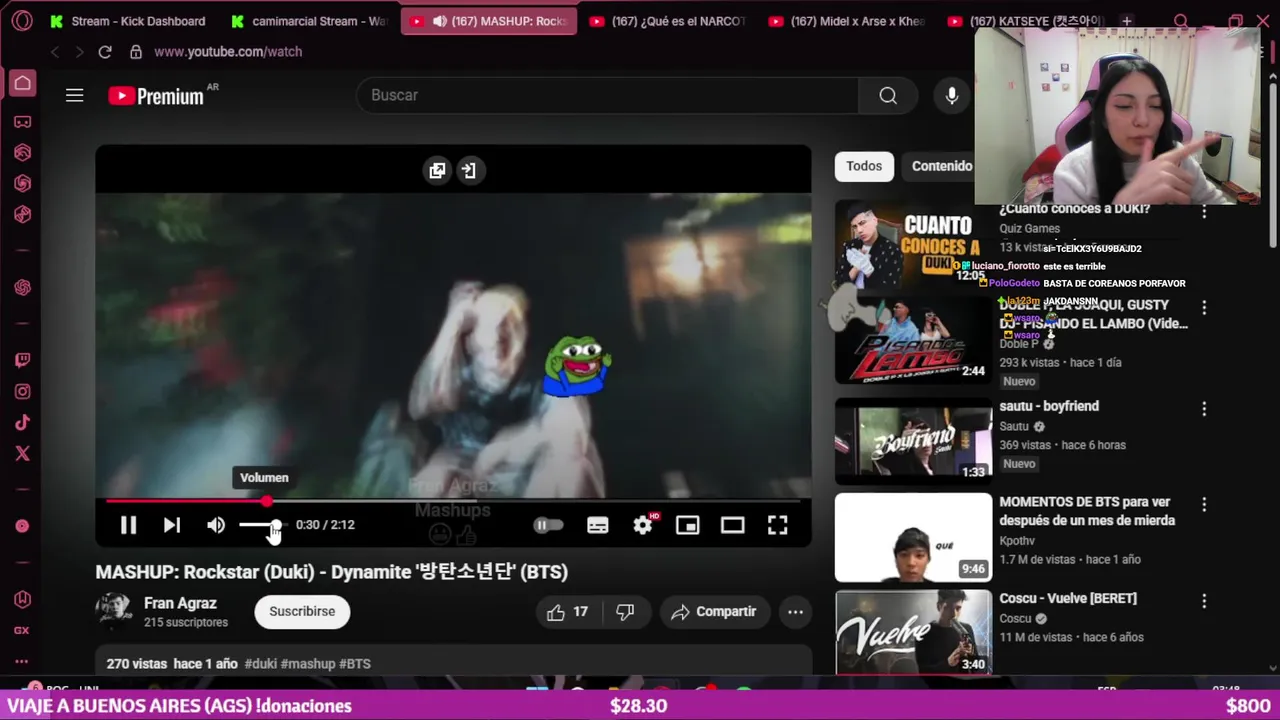This screenshot has width=1280, height=720.
Task: Click the browser reload button
Action: point(105,51)
